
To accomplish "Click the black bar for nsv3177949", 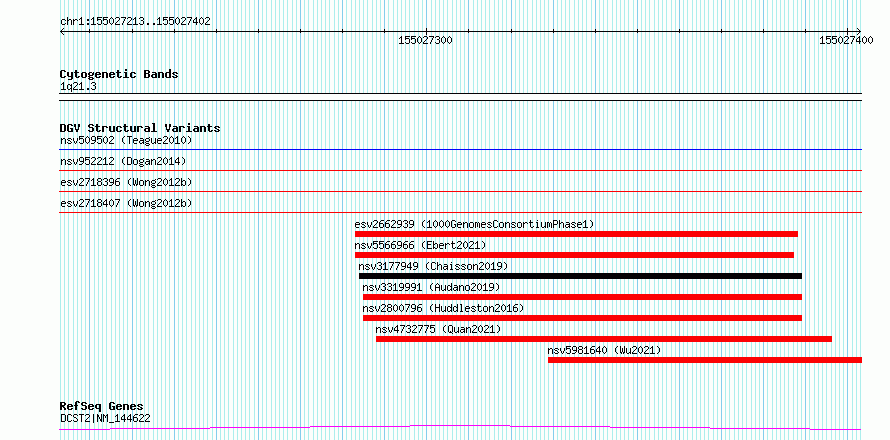I will tap(580, 276).
